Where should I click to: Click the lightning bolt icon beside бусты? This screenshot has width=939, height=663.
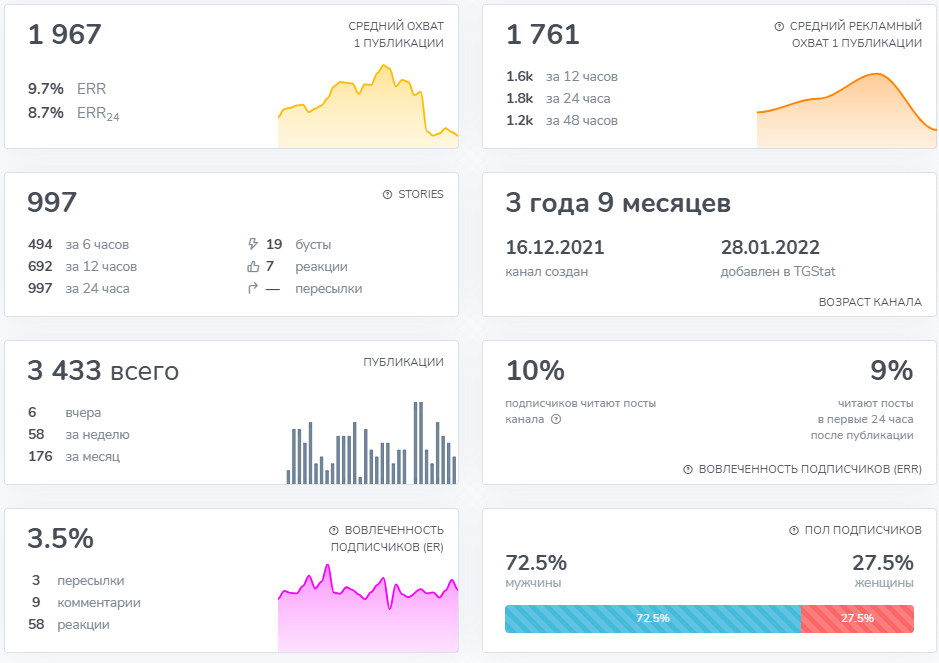pyautogui.click(x=253, y=244)
